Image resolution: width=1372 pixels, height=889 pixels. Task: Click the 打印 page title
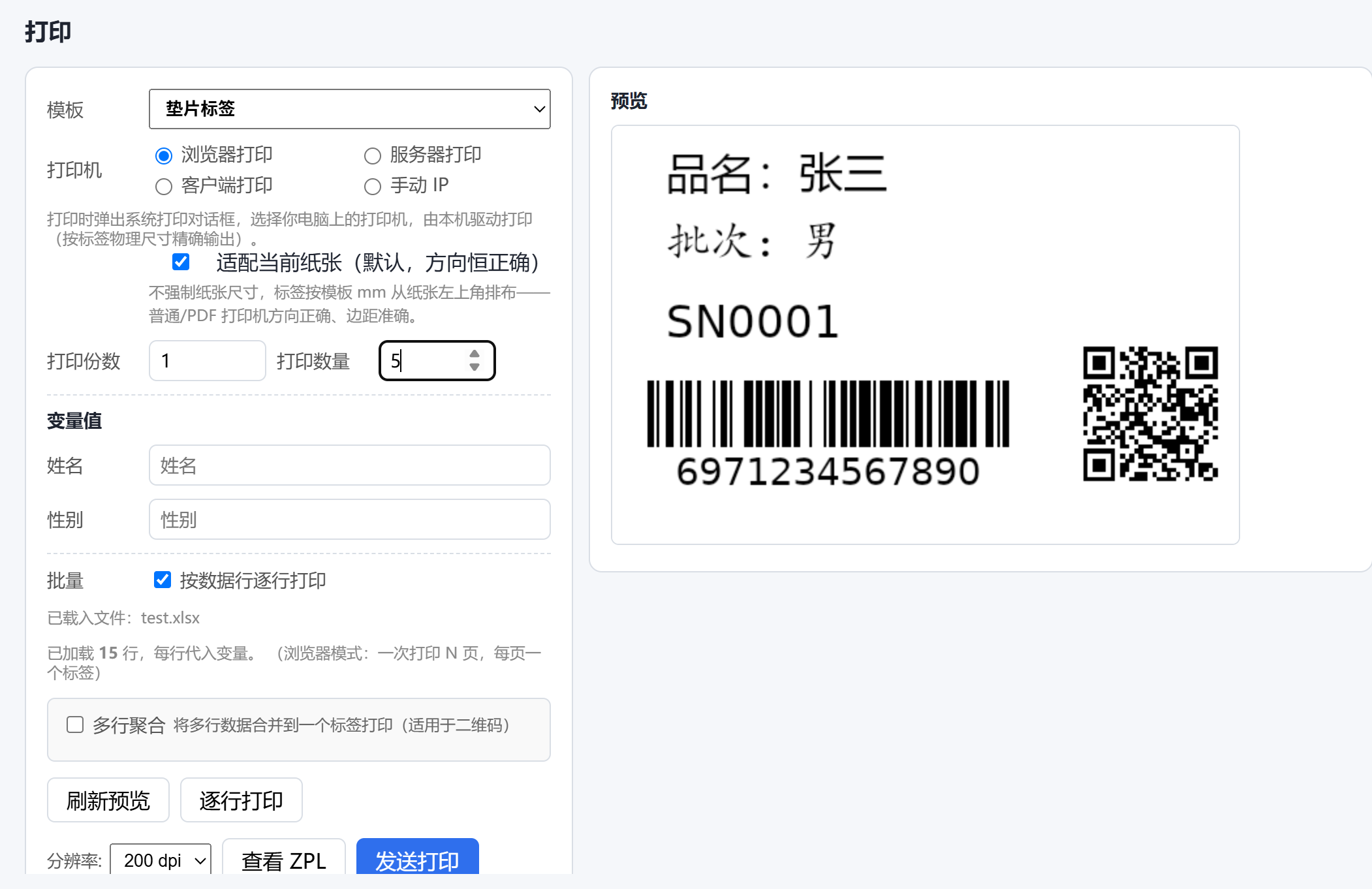pyautogui.click(x=48, y=31)
